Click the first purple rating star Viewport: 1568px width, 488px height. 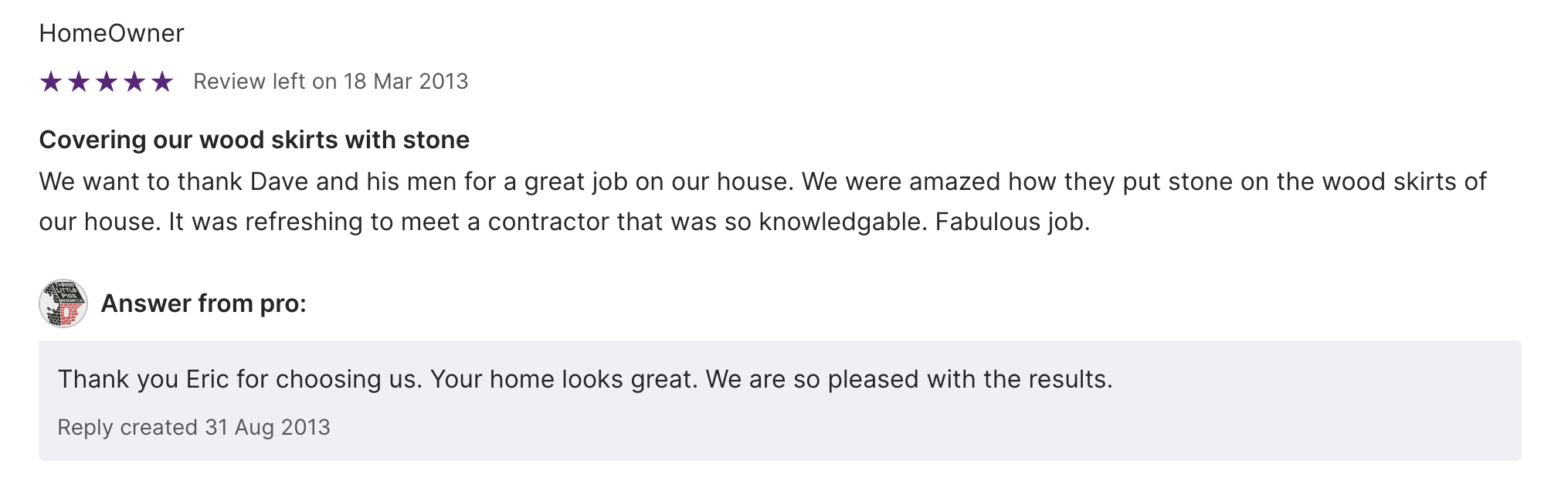(51, 81)
